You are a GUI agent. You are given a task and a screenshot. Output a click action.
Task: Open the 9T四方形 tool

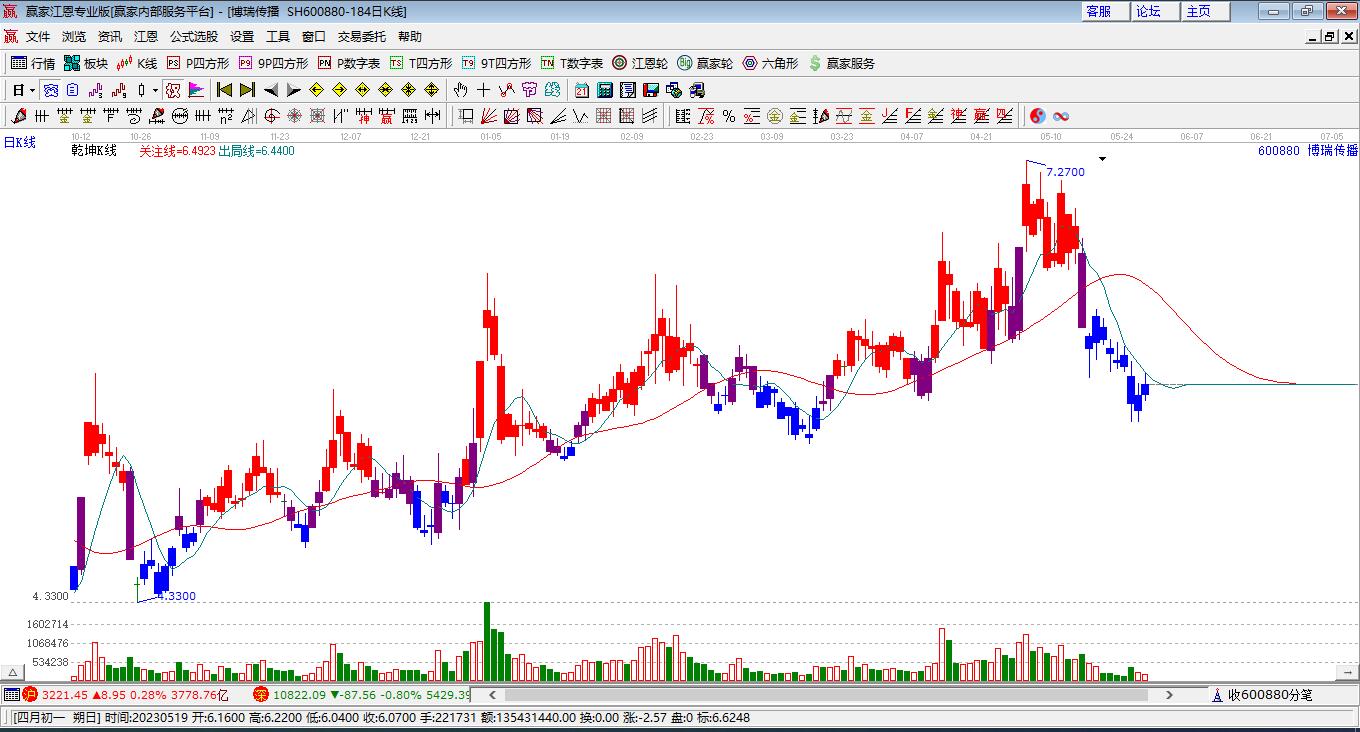(496, 63)
